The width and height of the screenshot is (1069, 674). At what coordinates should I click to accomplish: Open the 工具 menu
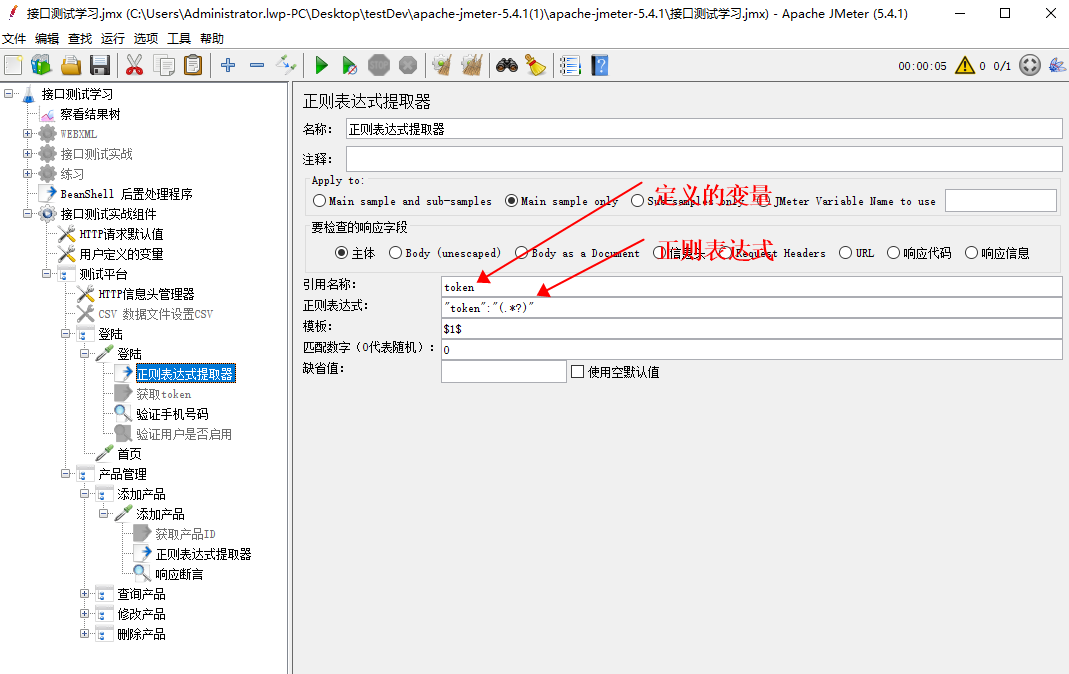179,39
